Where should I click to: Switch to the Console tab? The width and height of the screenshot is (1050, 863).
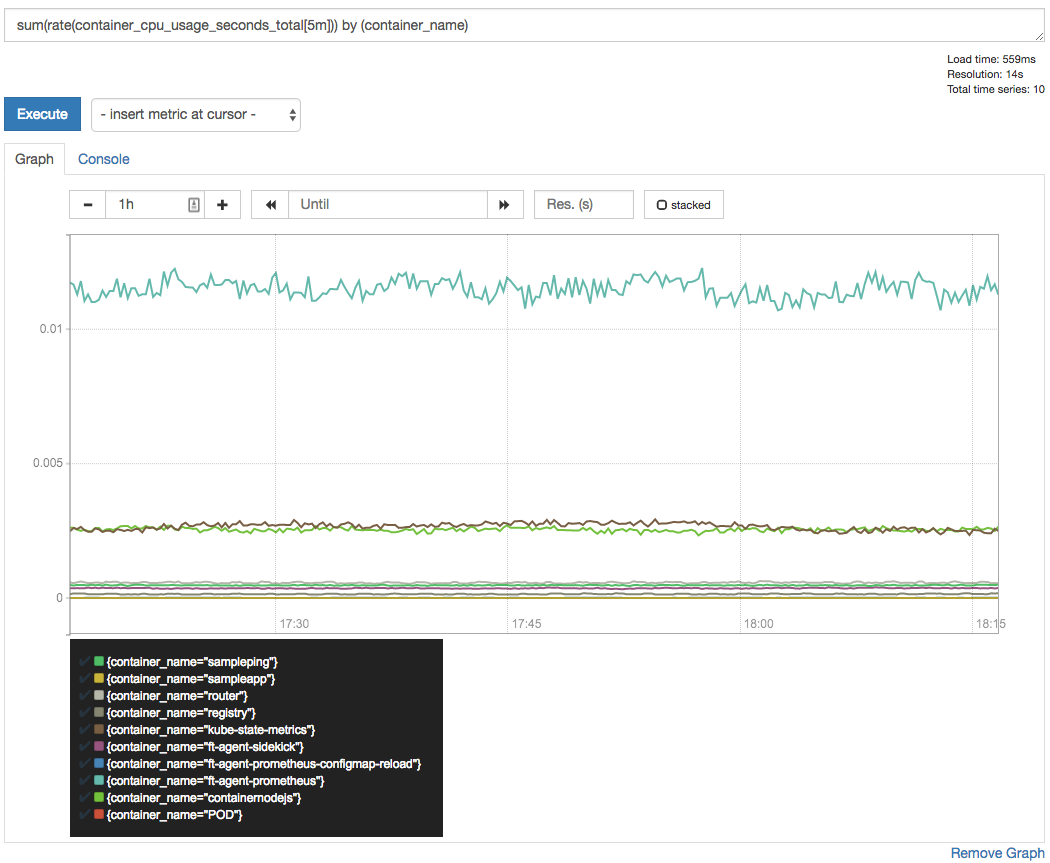pos(103,159)
